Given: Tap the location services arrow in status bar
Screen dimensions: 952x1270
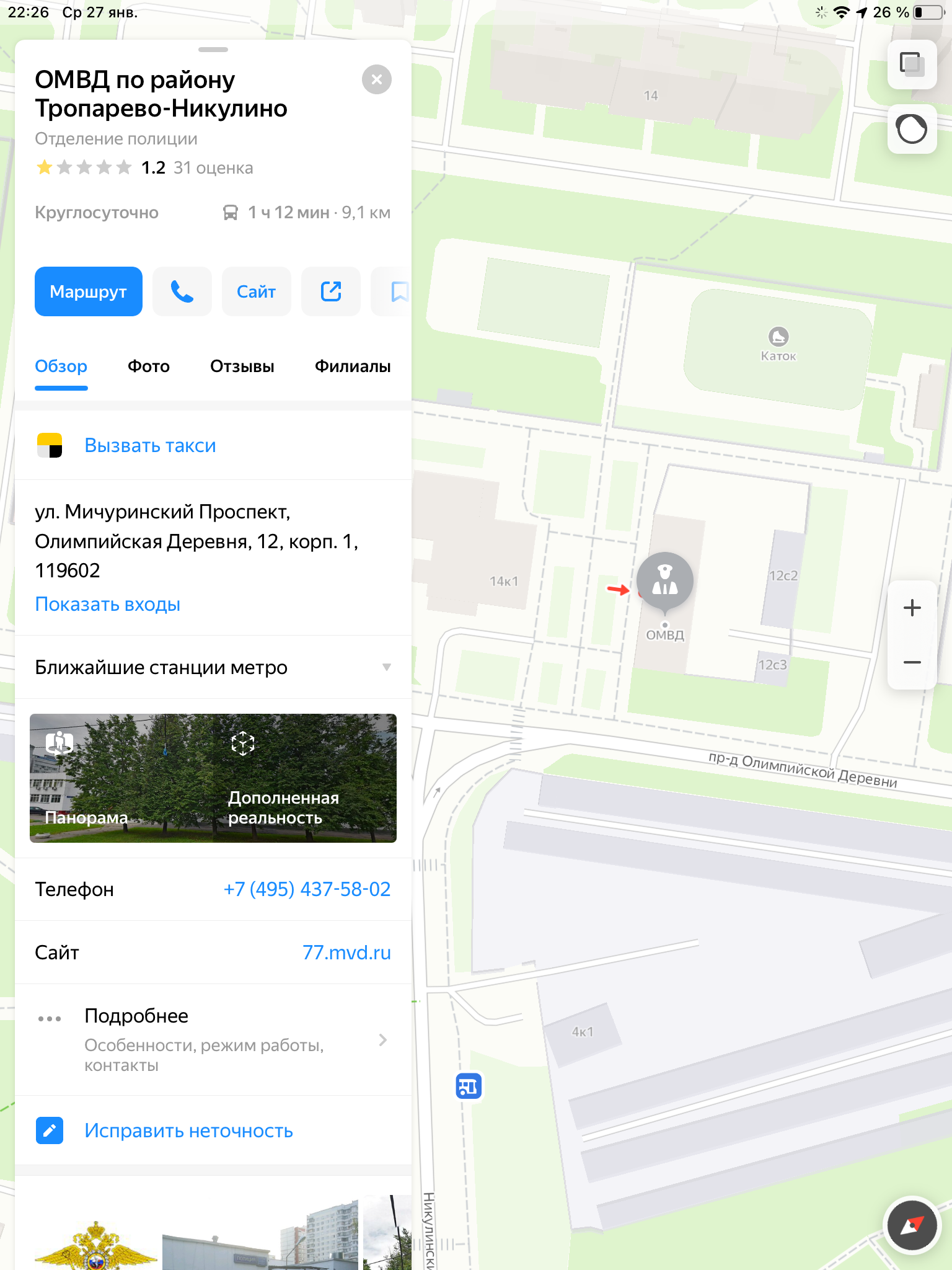Looking at the screenshot, I should point(862,12).
